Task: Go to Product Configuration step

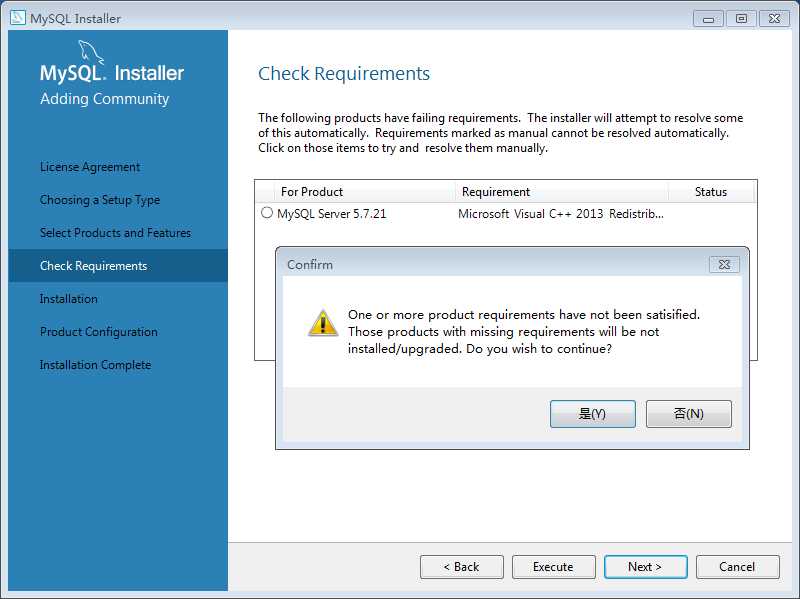Action: pos(98,332)
